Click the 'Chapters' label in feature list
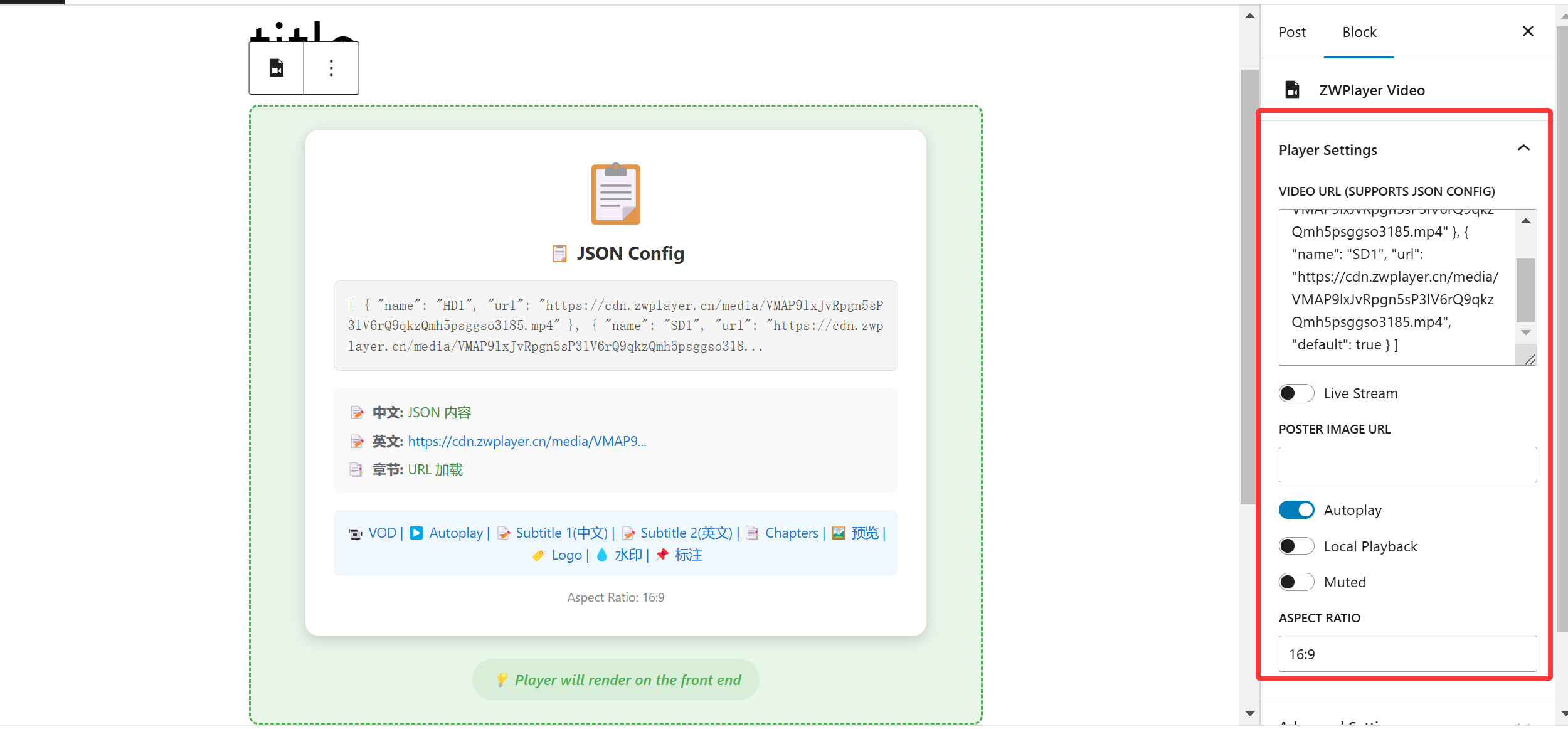The image size is (1568, 729). point(792,533)
